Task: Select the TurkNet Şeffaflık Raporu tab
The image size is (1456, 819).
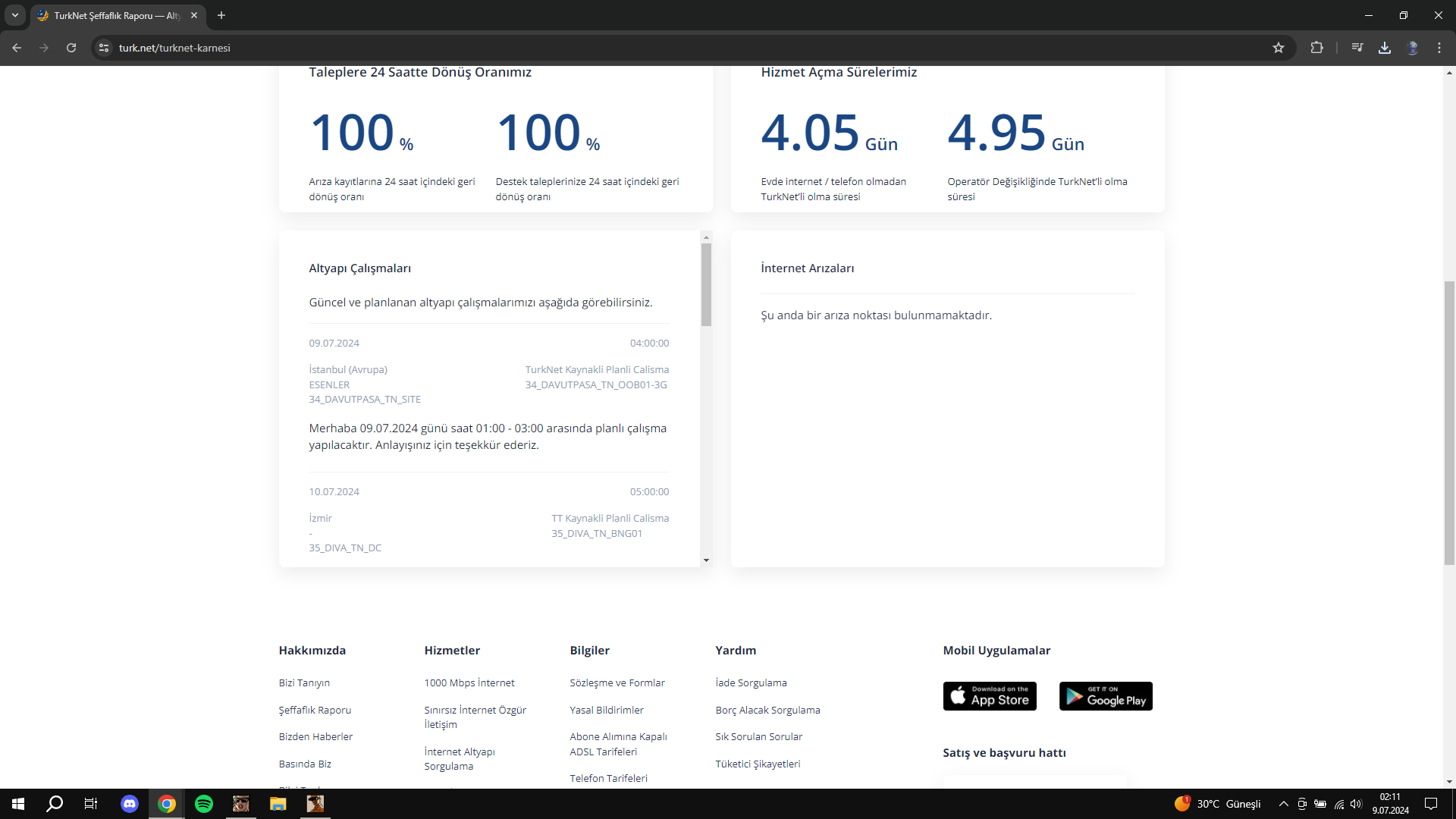Action: pos(118,16)
